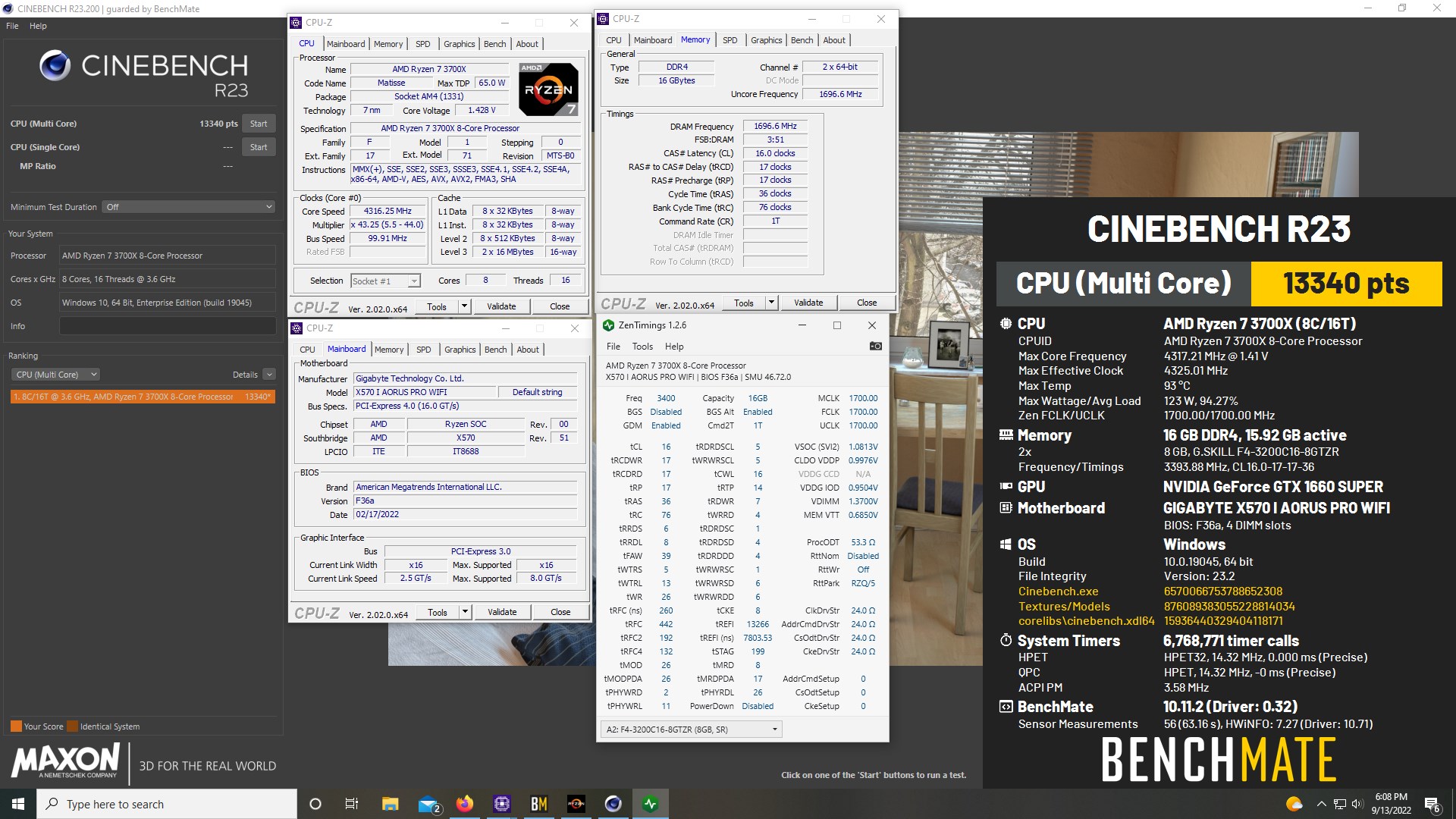Click the ZenTimings title bar icon

coord(608,325)
